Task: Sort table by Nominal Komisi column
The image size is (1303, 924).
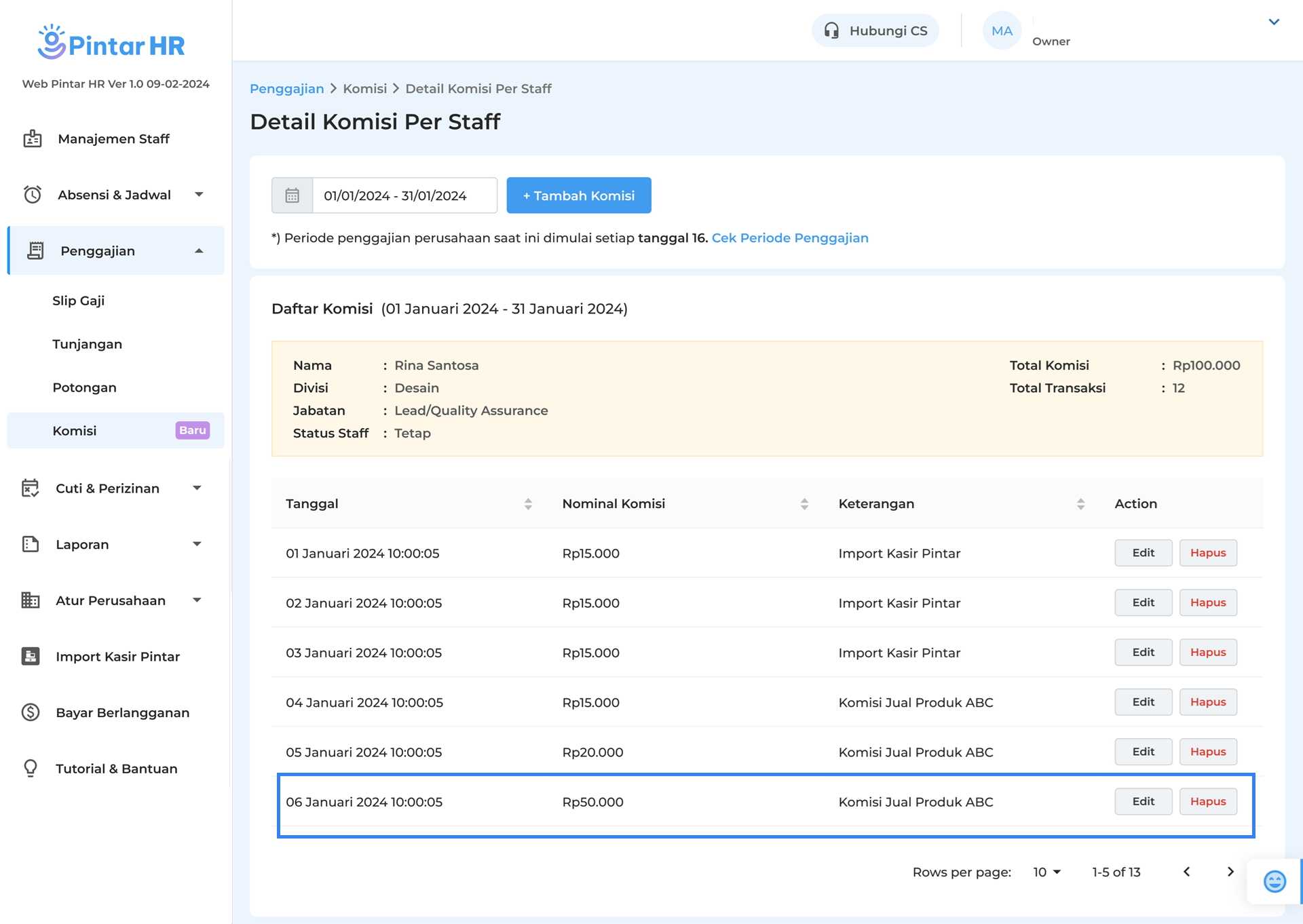Action: pos(804,503)
